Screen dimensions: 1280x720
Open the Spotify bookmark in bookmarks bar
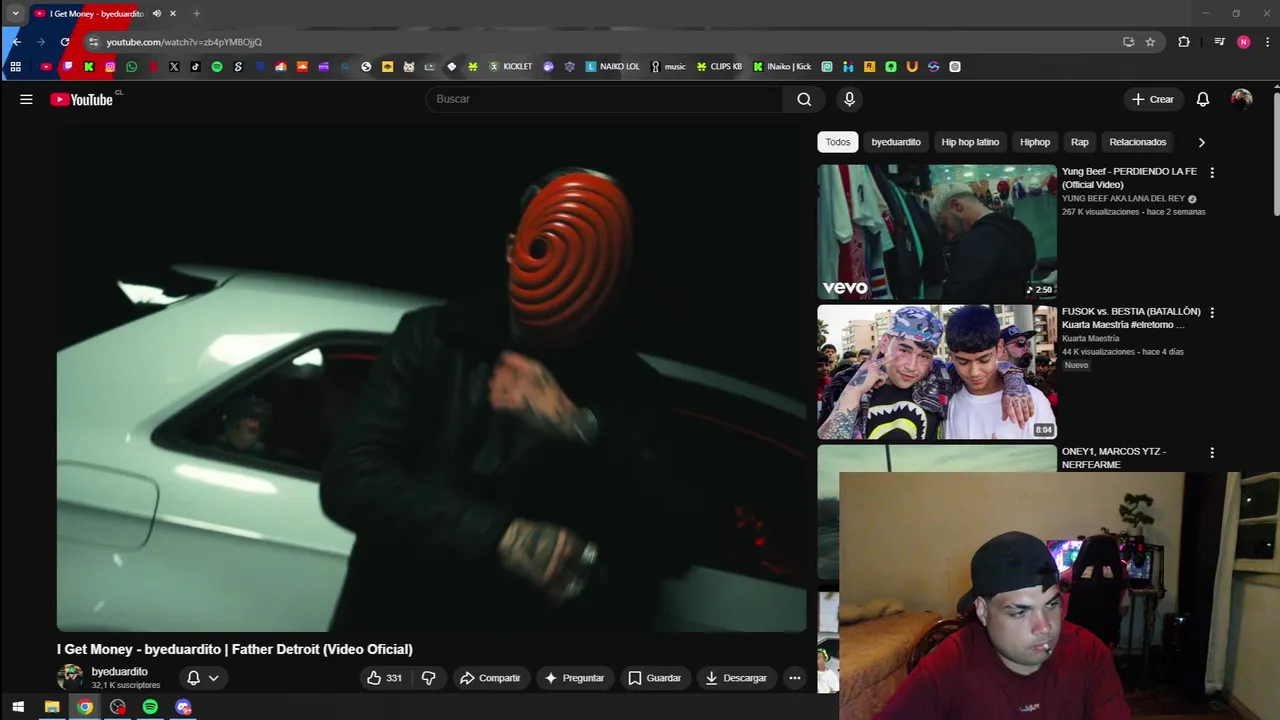click(217, 67)
